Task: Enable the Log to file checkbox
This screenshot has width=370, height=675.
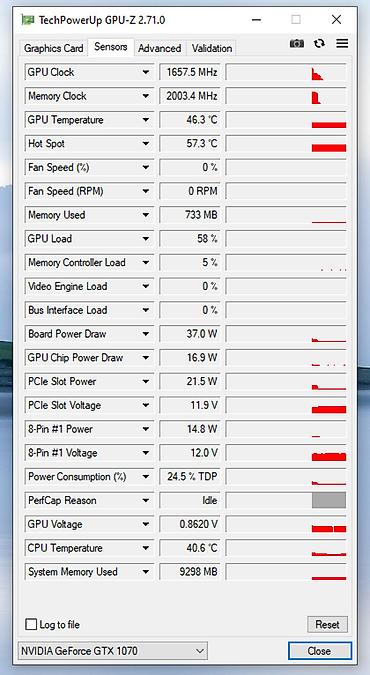Action: (x=31, y=624)
